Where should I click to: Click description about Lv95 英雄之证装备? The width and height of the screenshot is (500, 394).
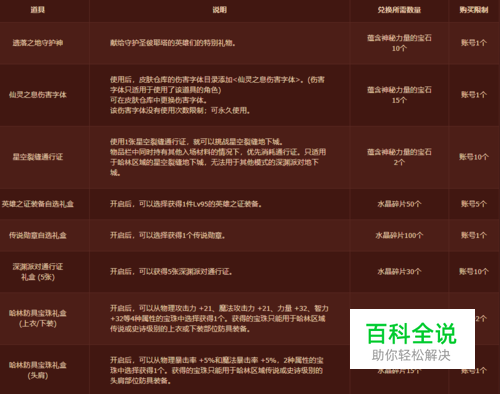click(186, 204)
